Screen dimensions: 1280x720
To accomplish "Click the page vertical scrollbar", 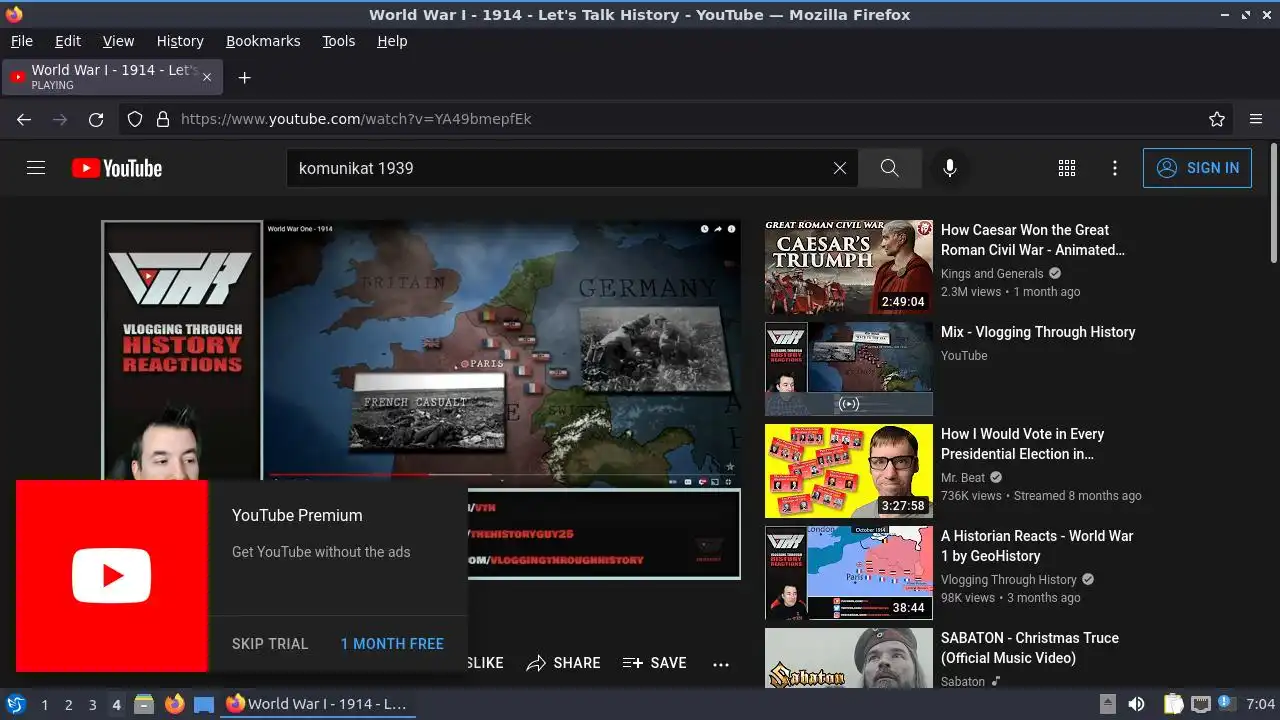I will [x=1273, y=205].
